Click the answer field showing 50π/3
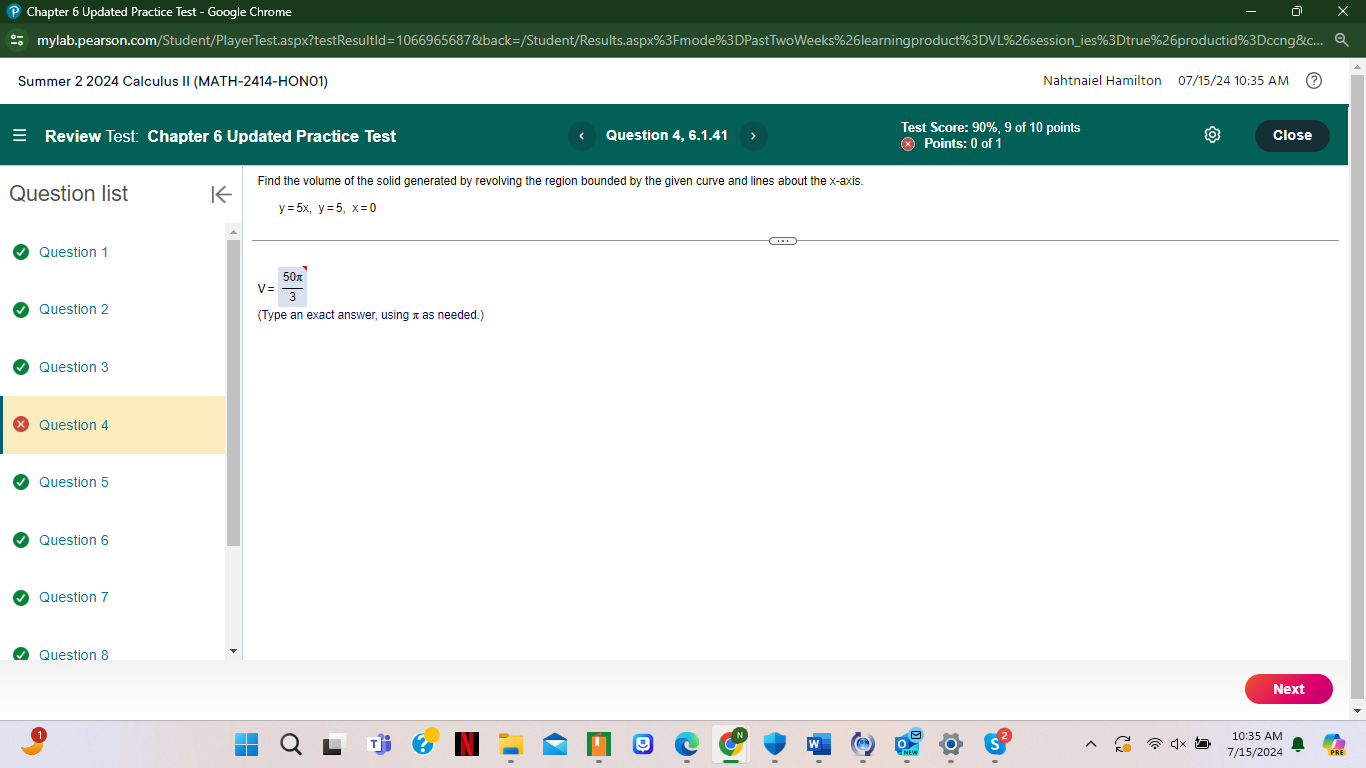Screen dimensions: 1366x768 (290, 286)
